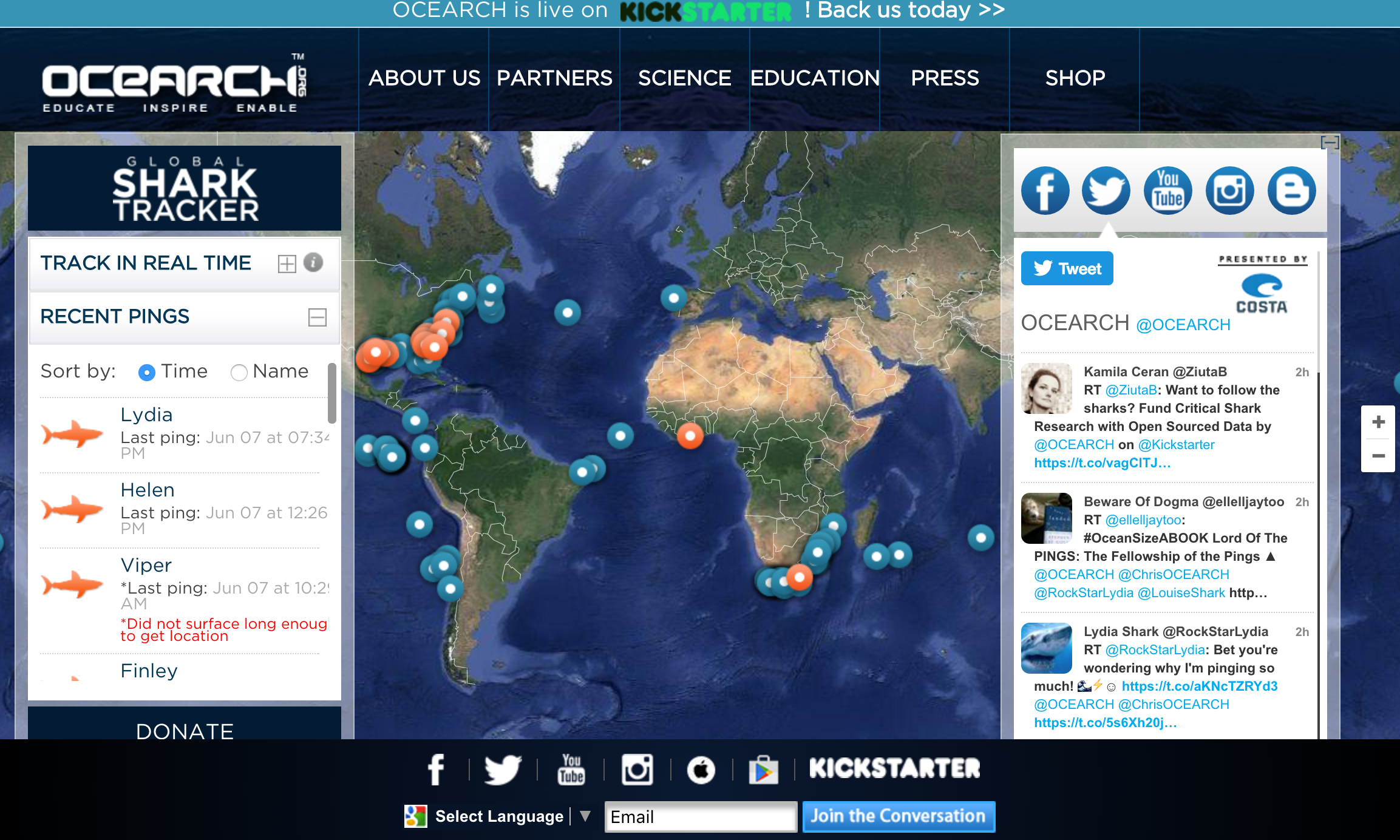Collapse the Recent Pings panel
Screen dimensions: 1400x840
click(318, 317)
